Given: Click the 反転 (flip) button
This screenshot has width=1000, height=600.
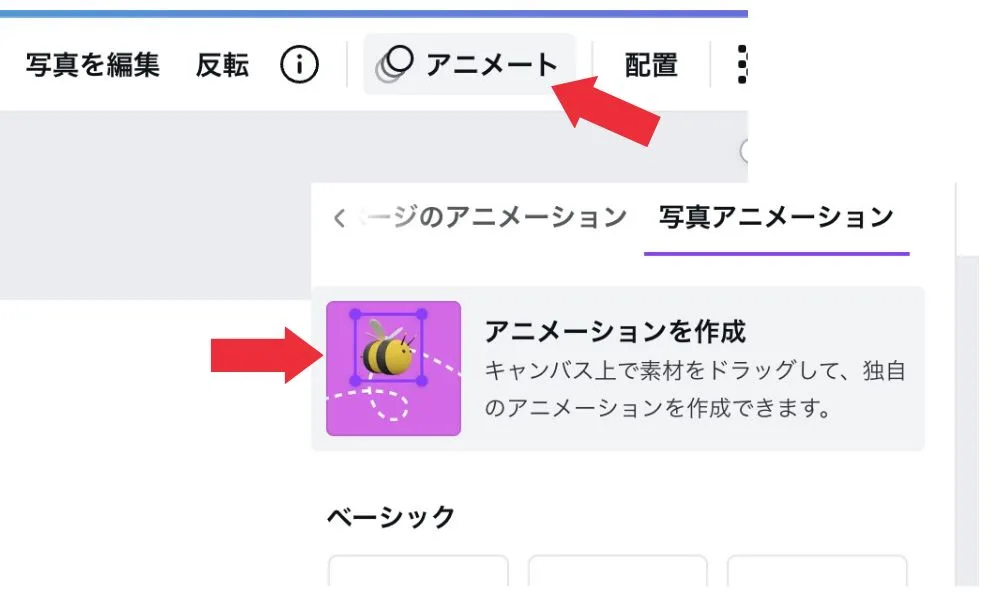Looking at the screenshot, I should click(222, 64).
